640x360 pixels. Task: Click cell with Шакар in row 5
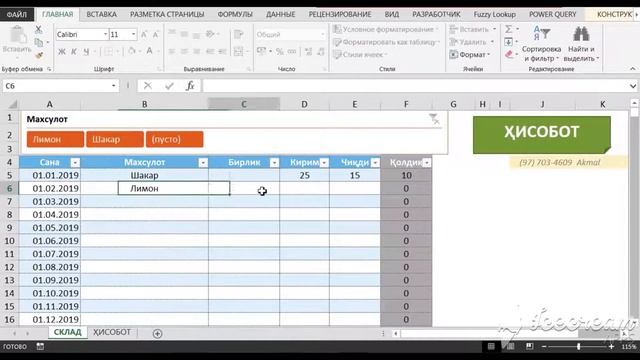coord(144,176)
